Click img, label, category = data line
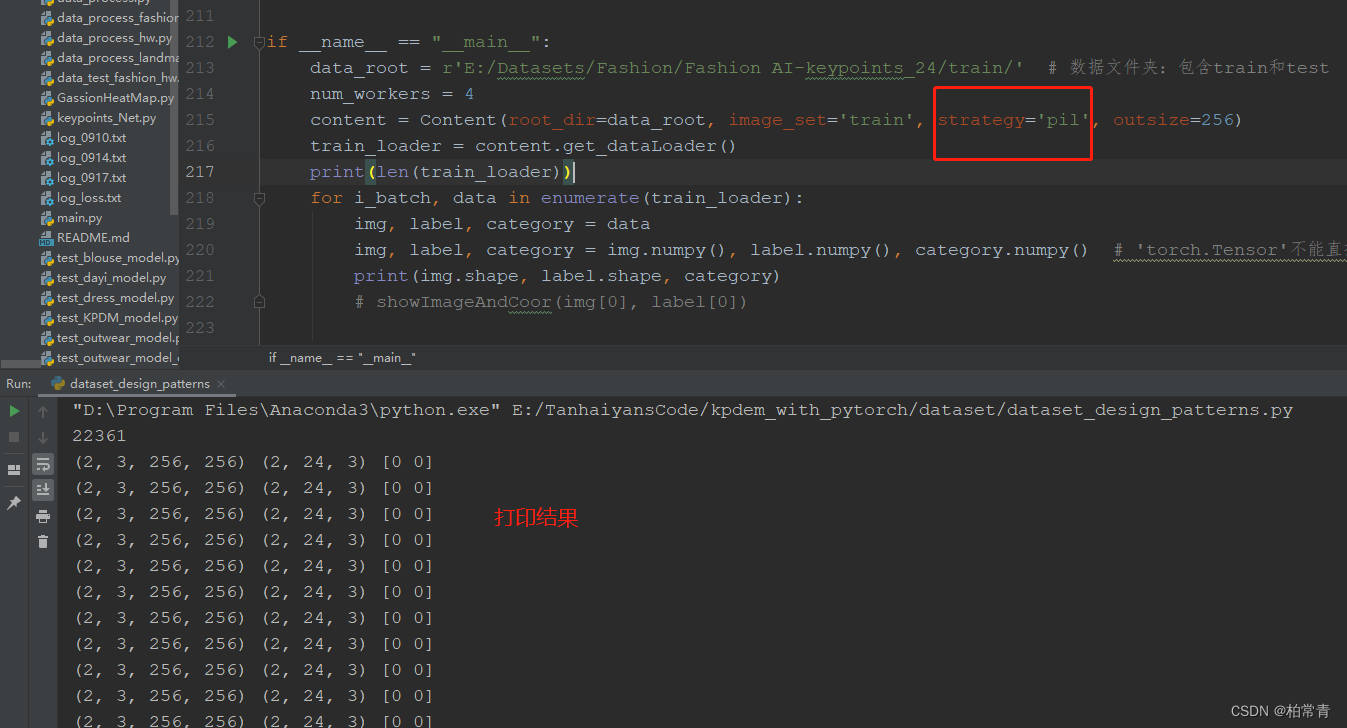 [502, 224]
